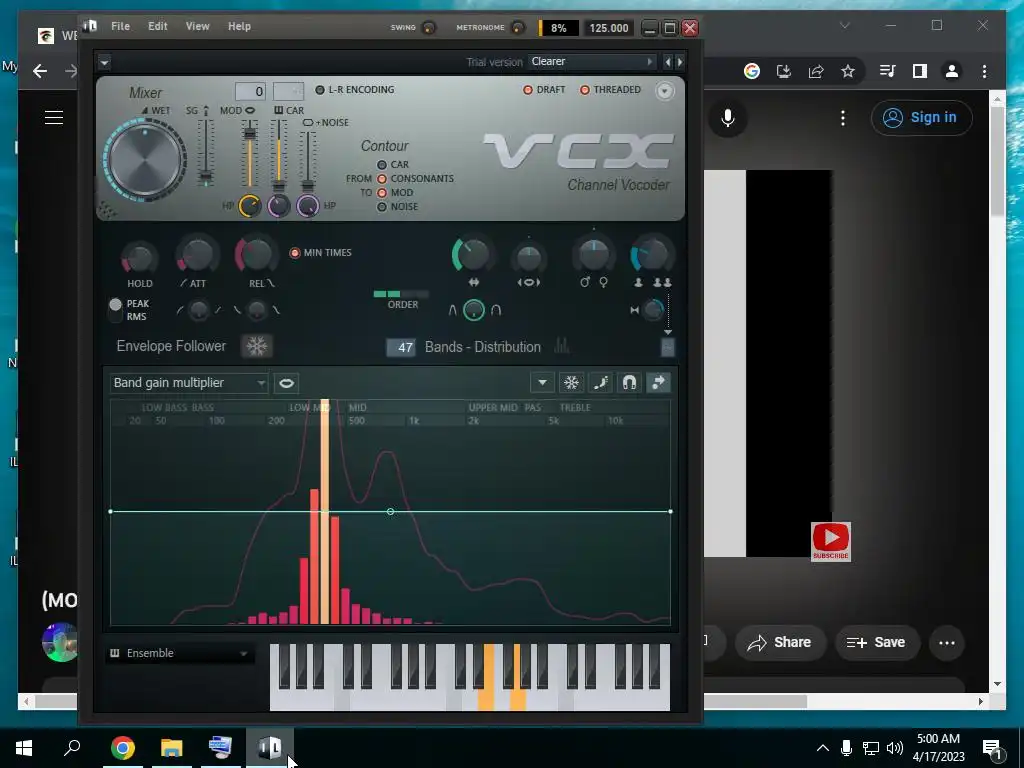Enable L-R ENCODING option
Viewport: 1024px width, 768px height.
[355, 89]
